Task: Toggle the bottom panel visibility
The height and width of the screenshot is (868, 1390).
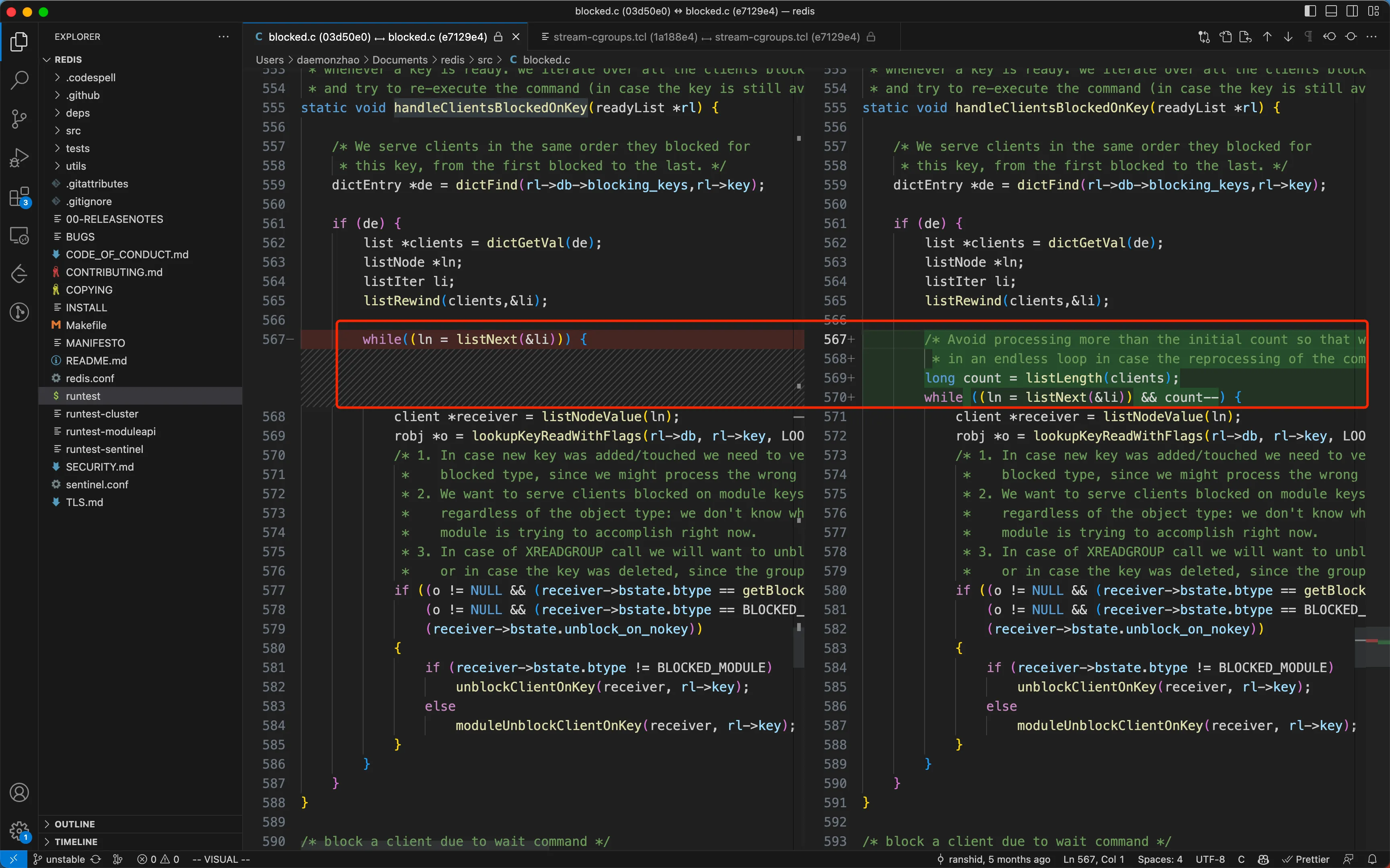Action: (1331, 11)
